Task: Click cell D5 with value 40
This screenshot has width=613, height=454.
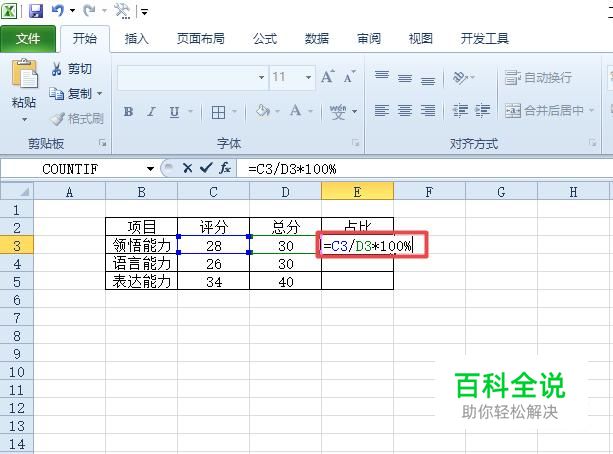Action: click(x=285, y=282)
